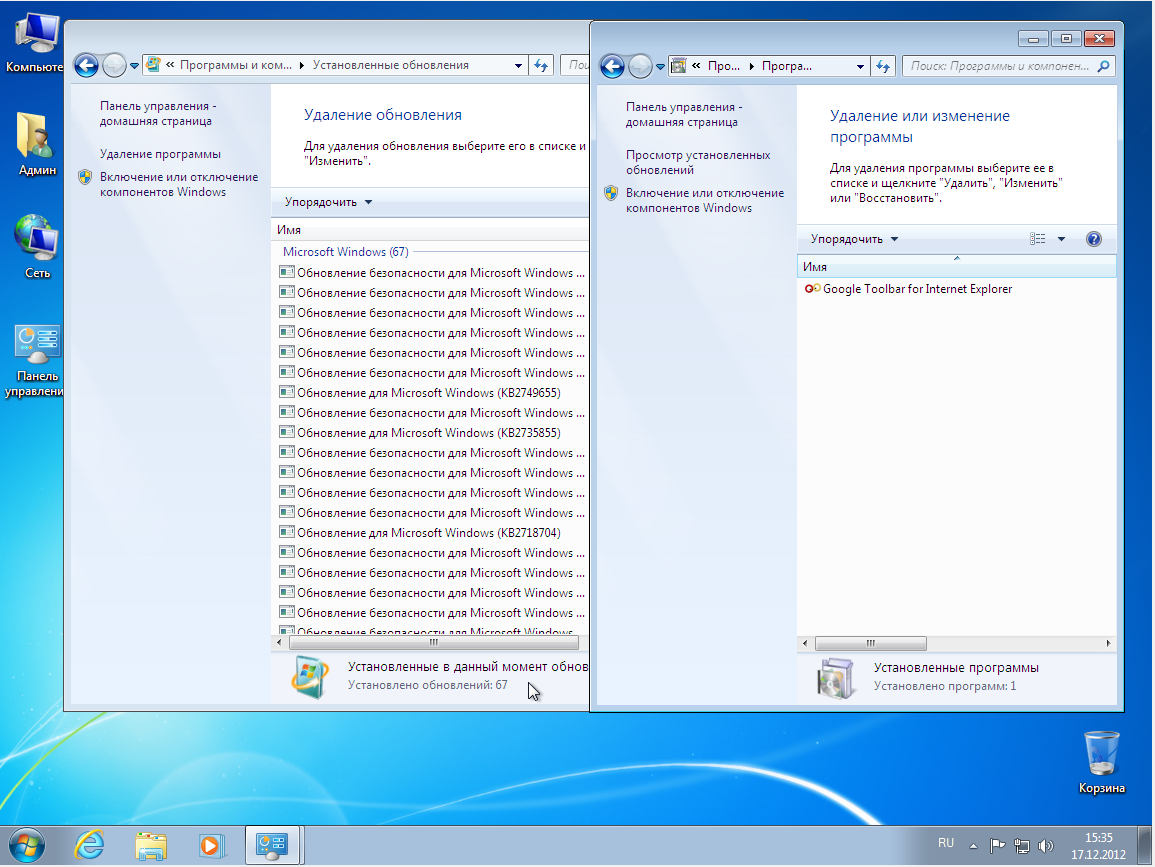Open Control Panel home page link in Programs window
Image resolution: width=1155 pixels, height=867 pixels.
[x=684, y=115]
